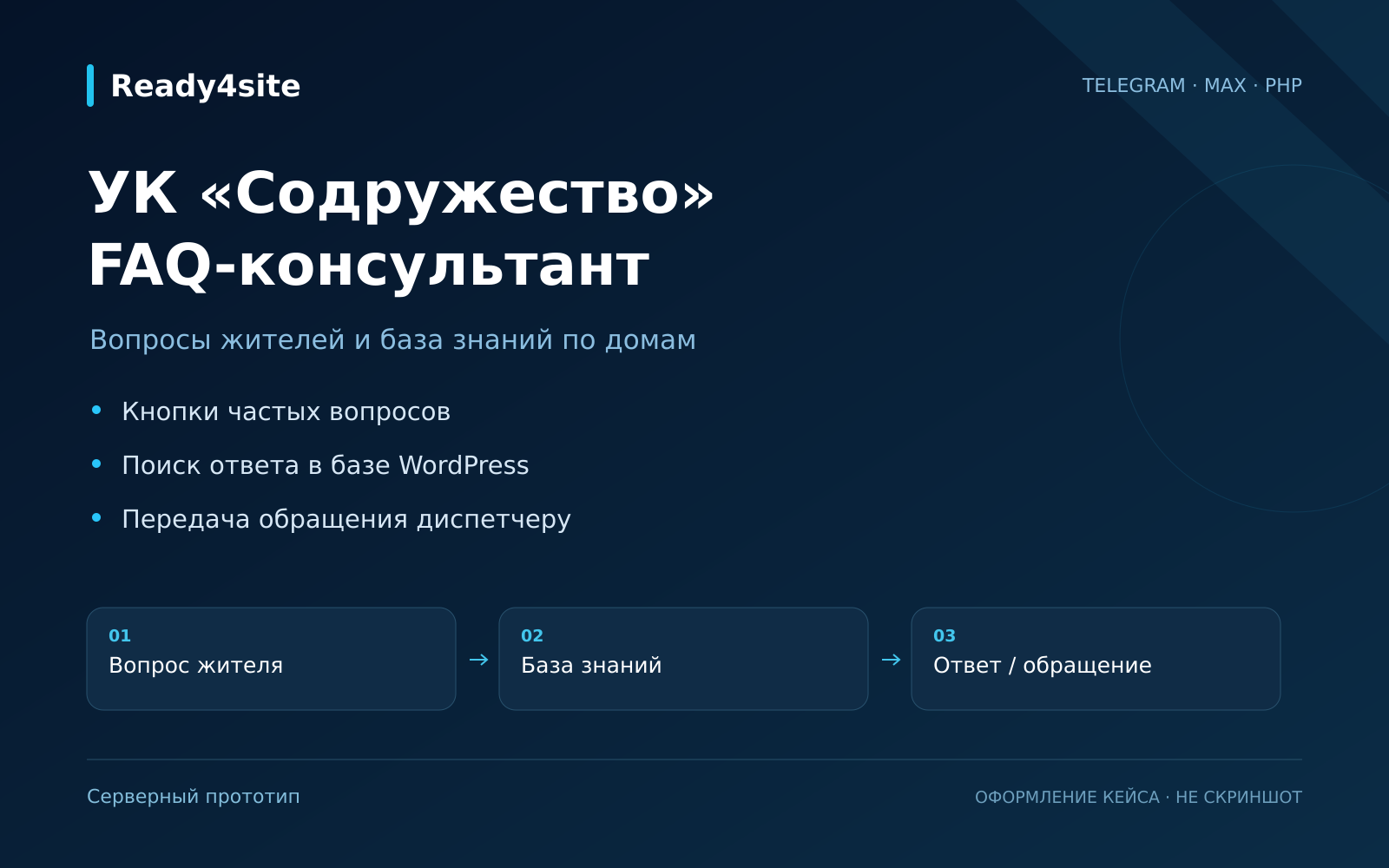Click the bullet Поиск ответа в базе WordPress
This screenshot has width=1389, height=868.
[325, 465]
